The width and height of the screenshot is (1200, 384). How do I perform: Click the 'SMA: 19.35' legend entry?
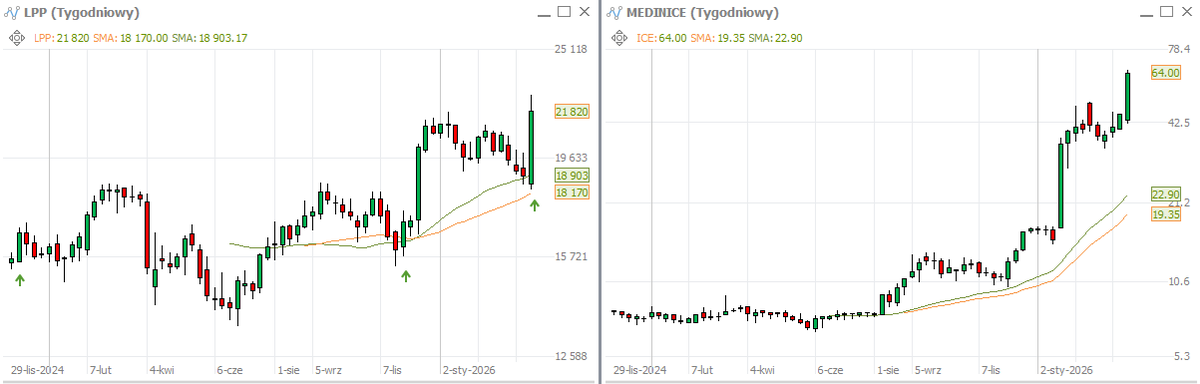[x=717, y=38]
